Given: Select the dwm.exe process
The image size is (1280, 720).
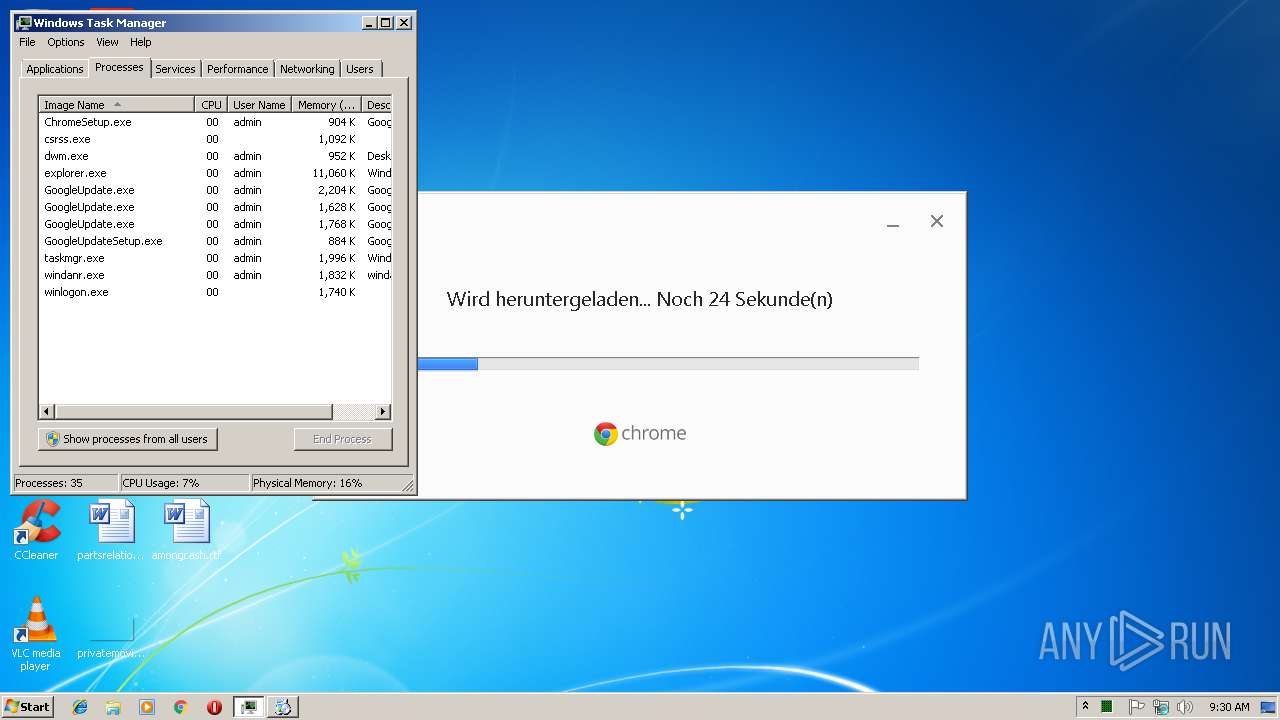Looking at the screenshot, I should tap(215, 156).
